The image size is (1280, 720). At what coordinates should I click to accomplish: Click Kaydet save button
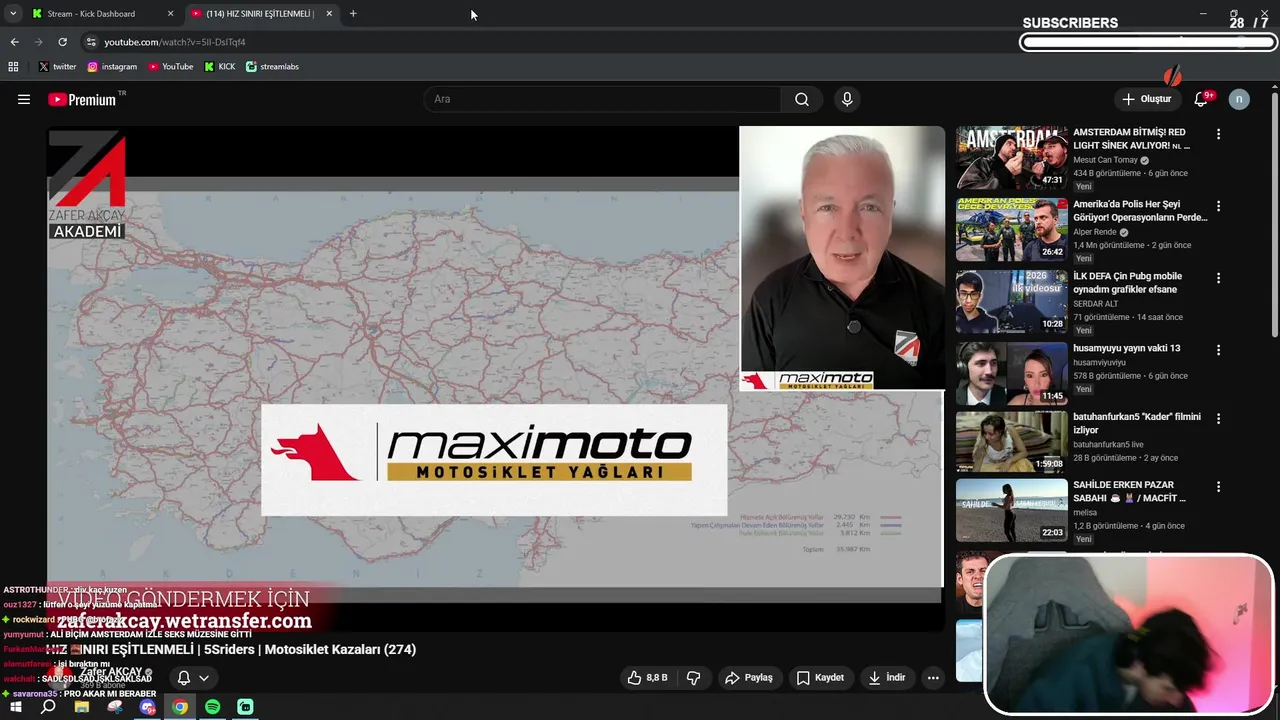point(820,677)
